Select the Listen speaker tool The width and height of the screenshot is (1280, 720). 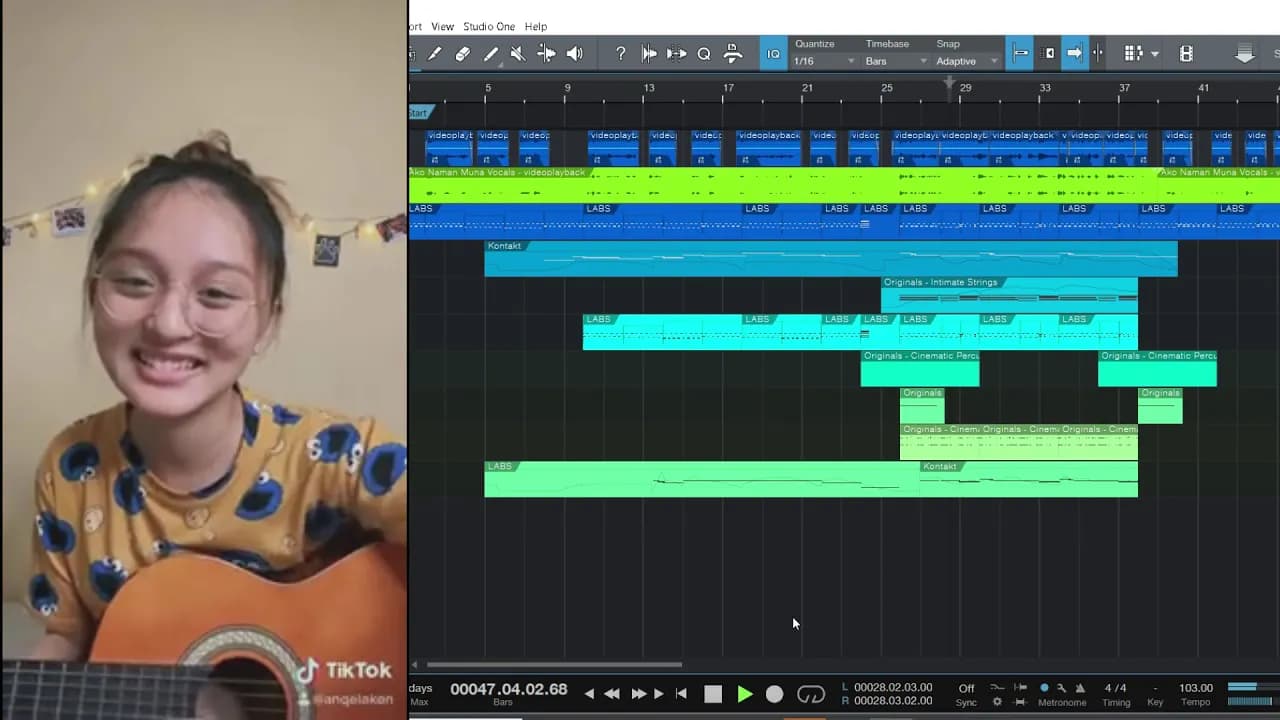click(575, 54)
